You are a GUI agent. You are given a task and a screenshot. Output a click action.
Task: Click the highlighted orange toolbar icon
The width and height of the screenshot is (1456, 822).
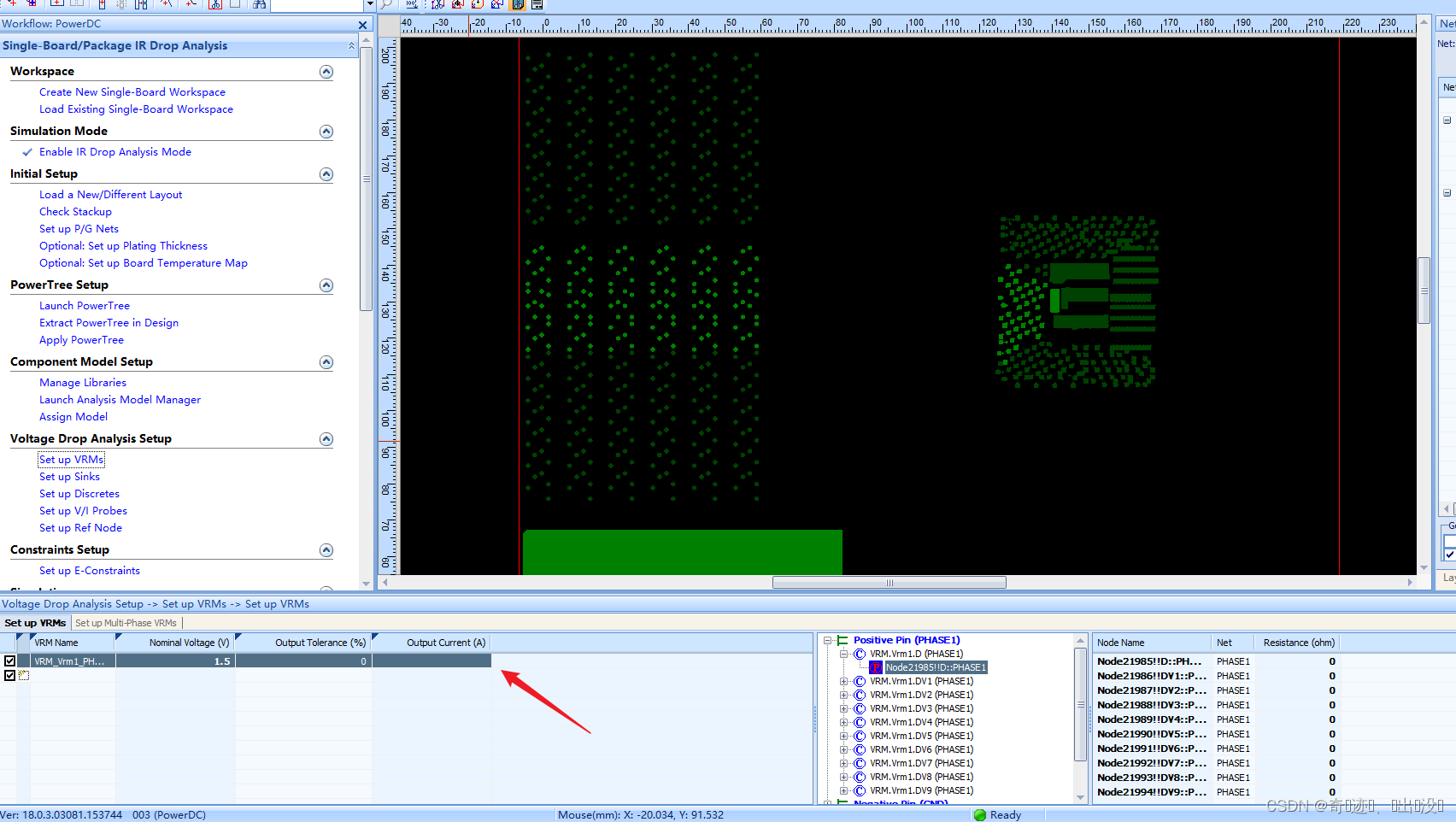pos(518,4)
